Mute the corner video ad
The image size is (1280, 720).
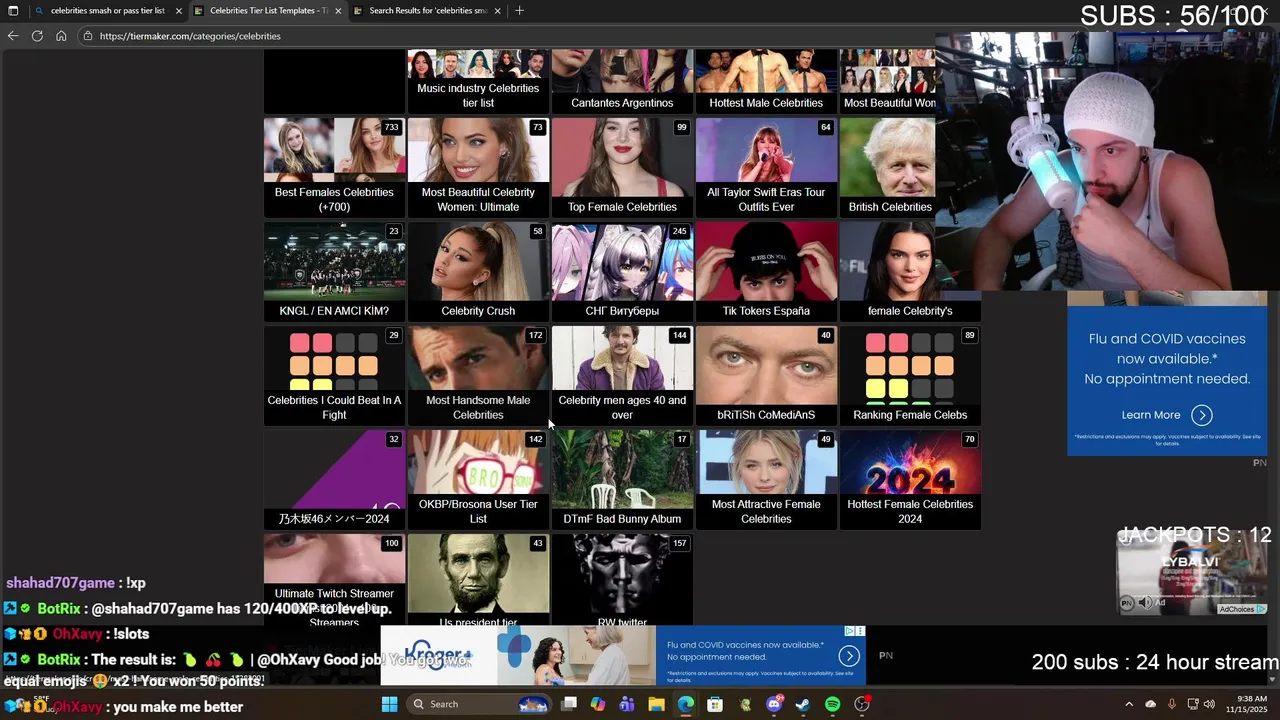(1145, 603)
